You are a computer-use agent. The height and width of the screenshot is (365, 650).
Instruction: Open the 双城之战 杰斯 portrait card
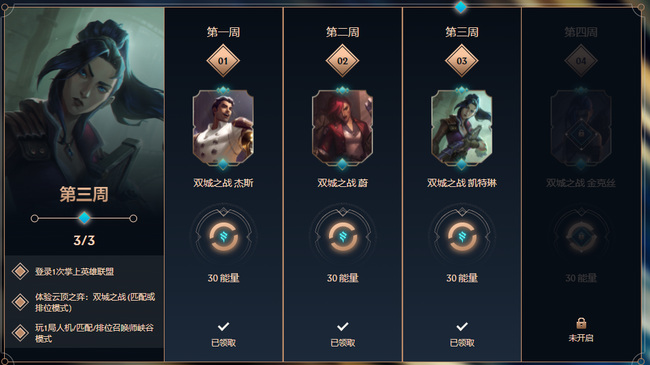click(223, 128)
